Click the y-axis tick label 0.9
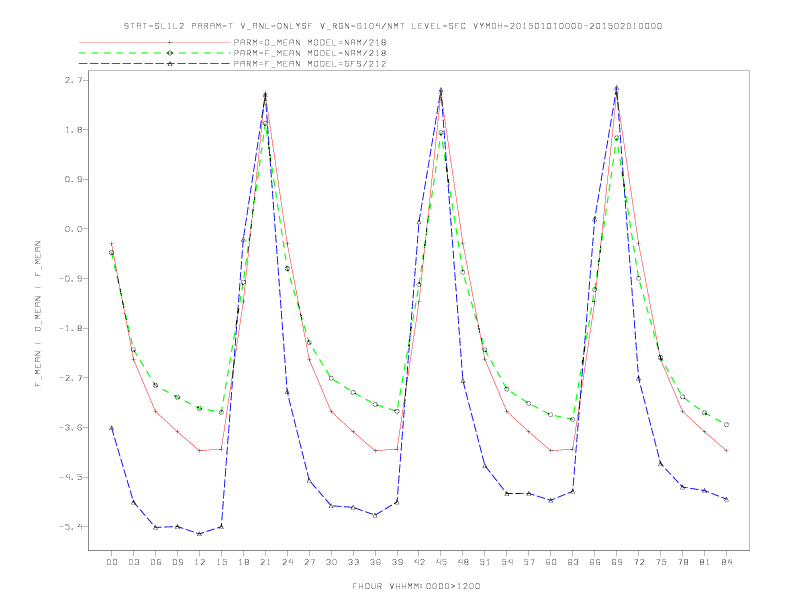The width and height of the screenshot is (792, 612). tap(72, 179)
